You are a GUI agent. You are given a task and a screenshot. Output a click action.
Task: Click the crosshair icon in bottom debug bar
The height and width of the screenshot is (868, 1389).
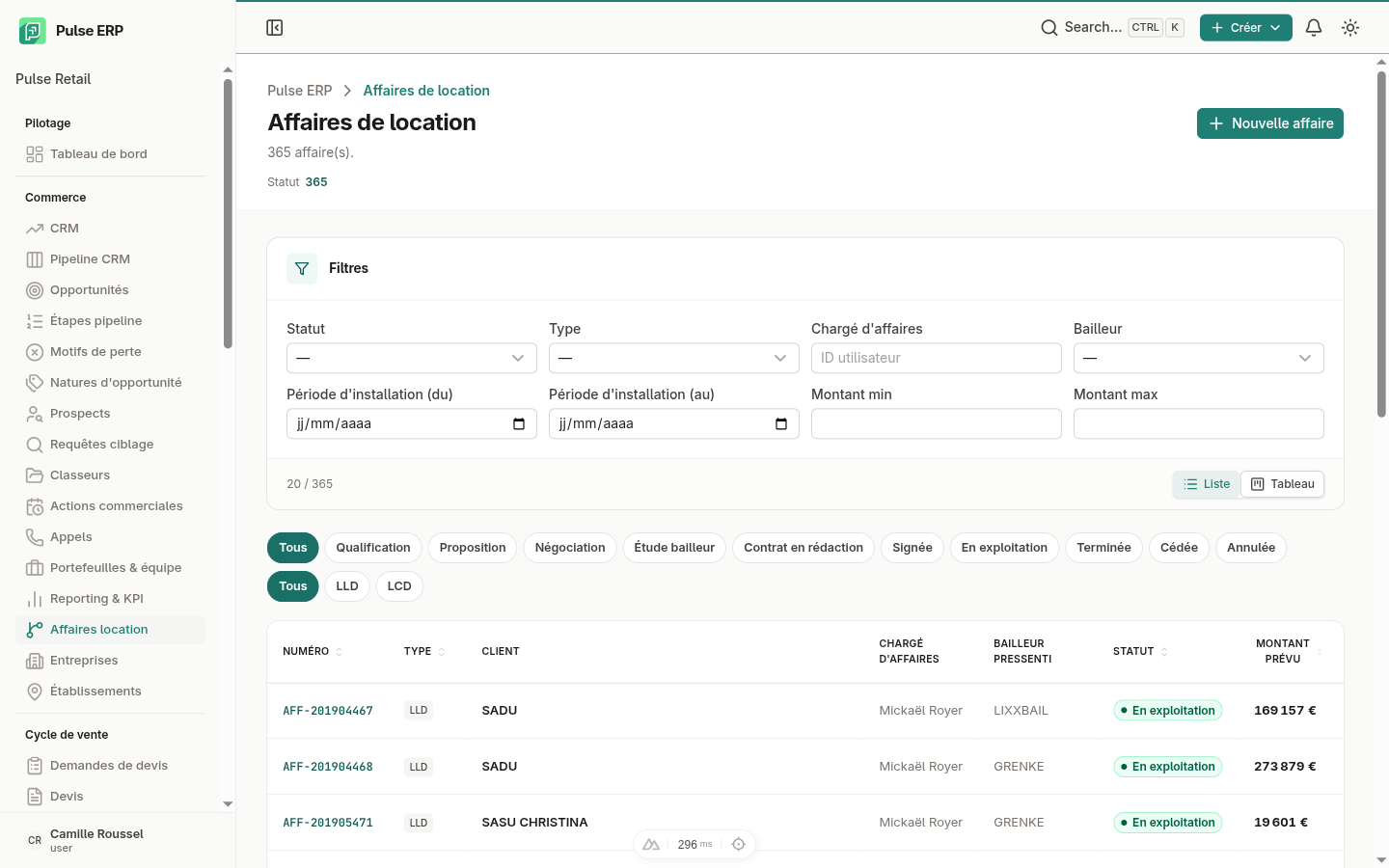(739, 844)
